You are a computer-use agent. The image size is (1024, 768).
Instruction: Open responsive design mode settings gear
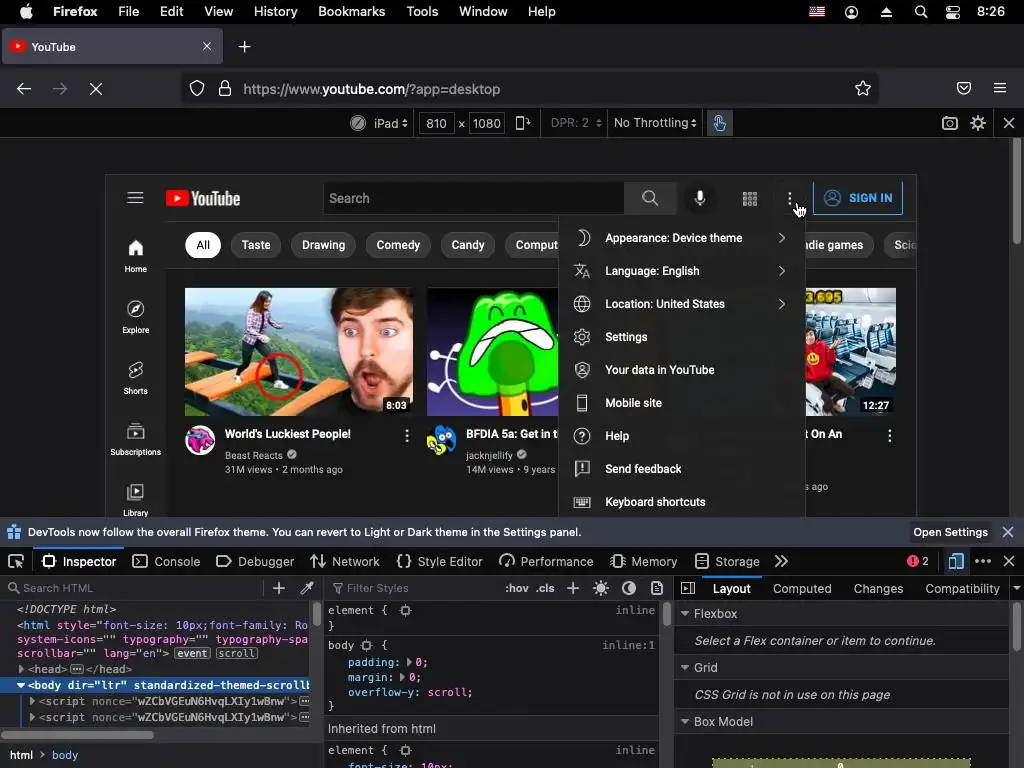[x=978, y=123]
